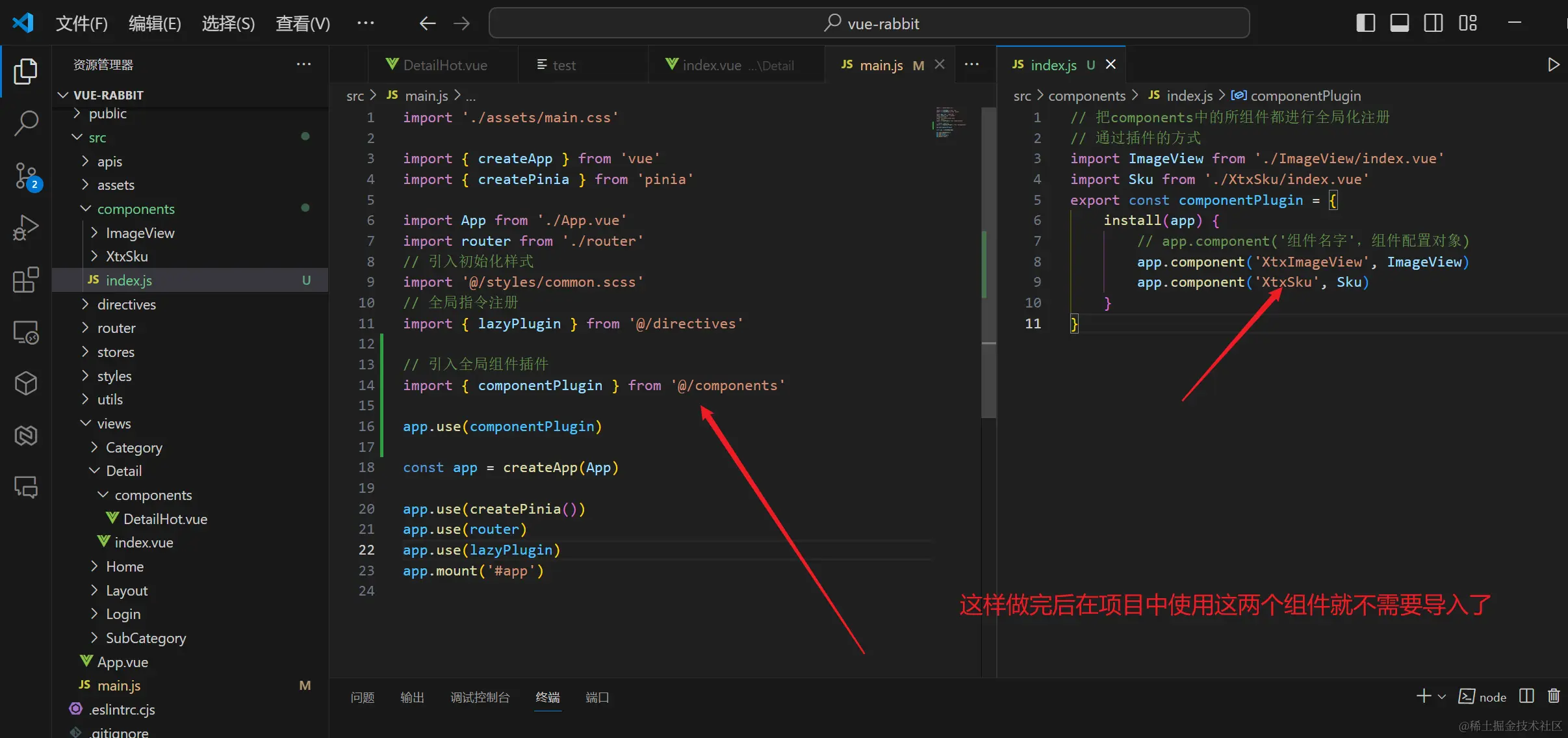1568x738 pixels.
Task: Click the Run play icon in editor
Action: 1553,64
